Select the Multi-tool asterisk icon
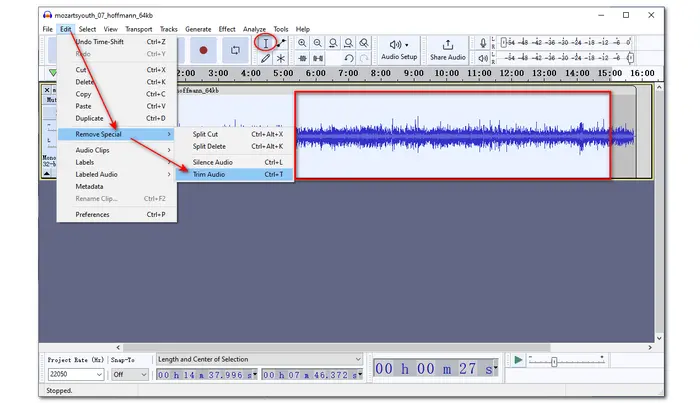The width and height of the screenshot is (700, 403). (280, 59)
